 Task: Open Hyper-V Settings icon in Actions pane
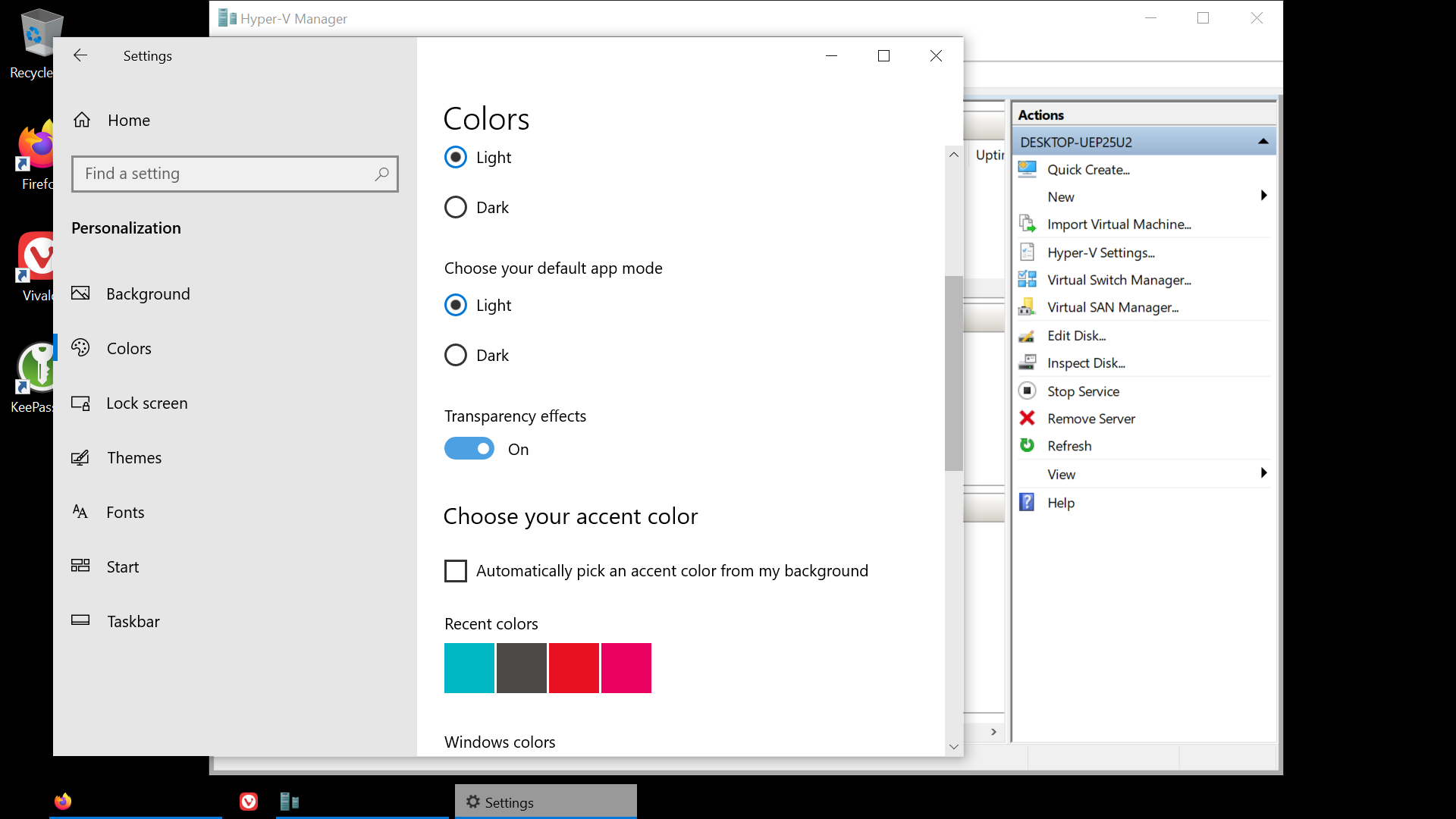point(1027,252)
